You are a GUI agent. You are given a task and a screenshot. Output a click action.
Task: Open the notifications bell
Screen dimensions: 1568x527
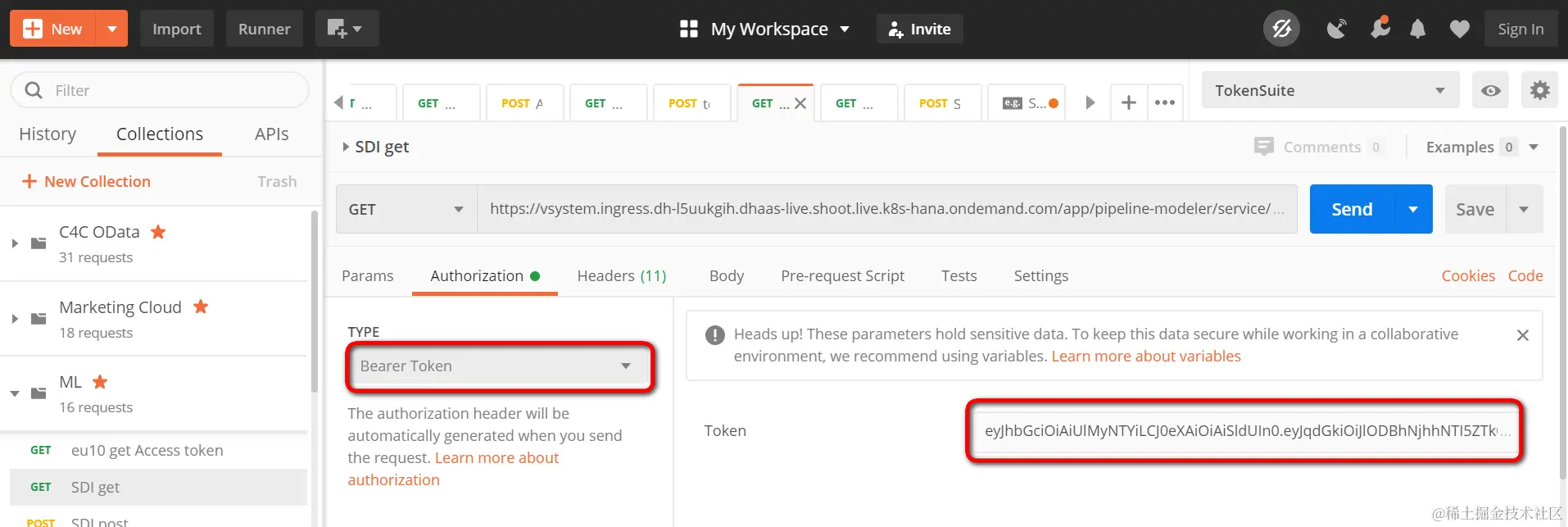click(1417, 29)
